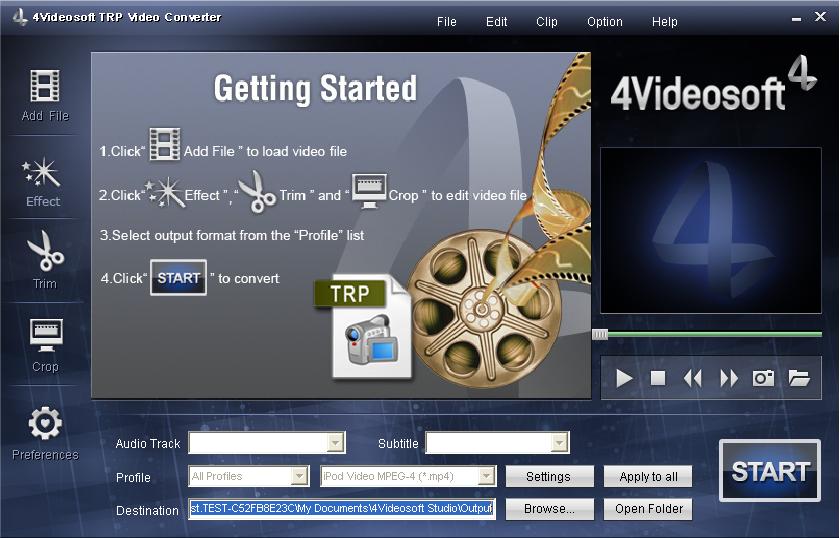Click the Add File icon in Getting Started
This screenshot has height=538, width=840.
pos(164,144)
